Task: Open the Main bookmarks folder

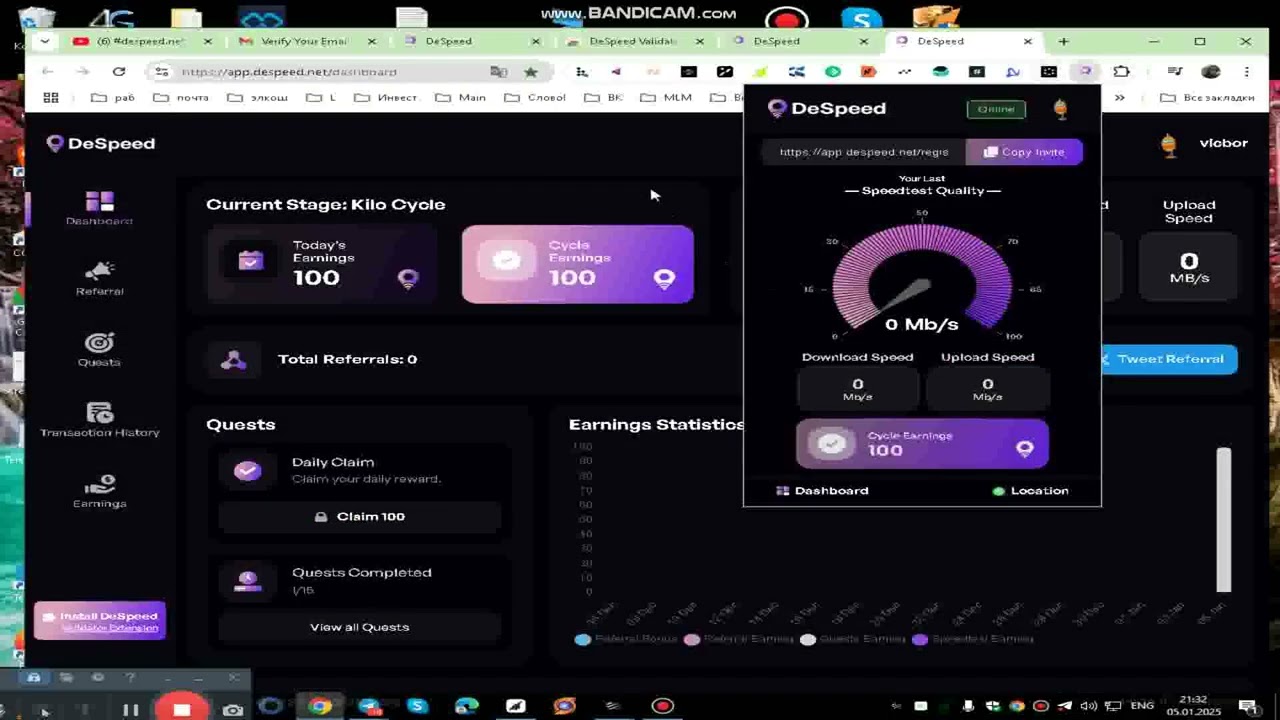Action: [461, 98]
